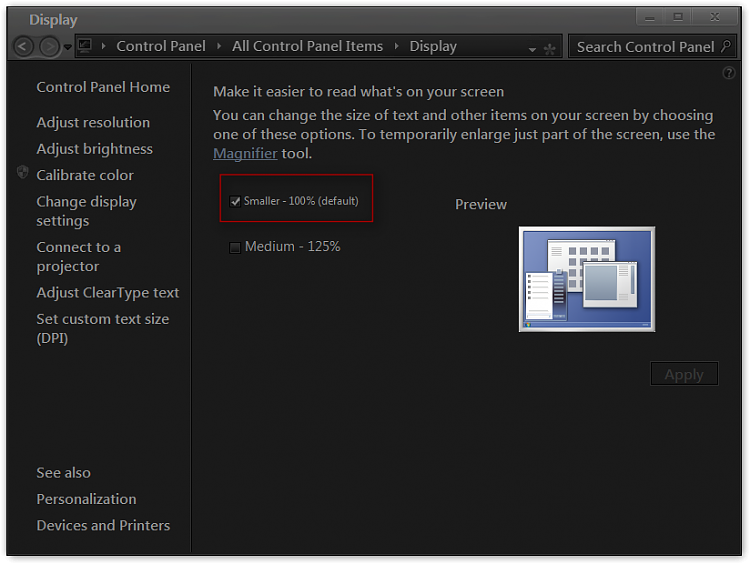The height and width of the screenshot is (564, 750).
Task: Refresh the address bar location
Action: pyautogui.click(x=550, y=49)
